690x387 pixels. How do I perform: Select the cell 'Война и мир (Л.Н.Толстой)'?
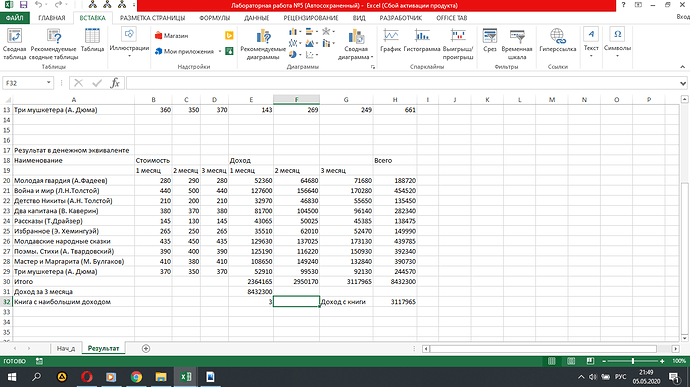tap(73, 191)
